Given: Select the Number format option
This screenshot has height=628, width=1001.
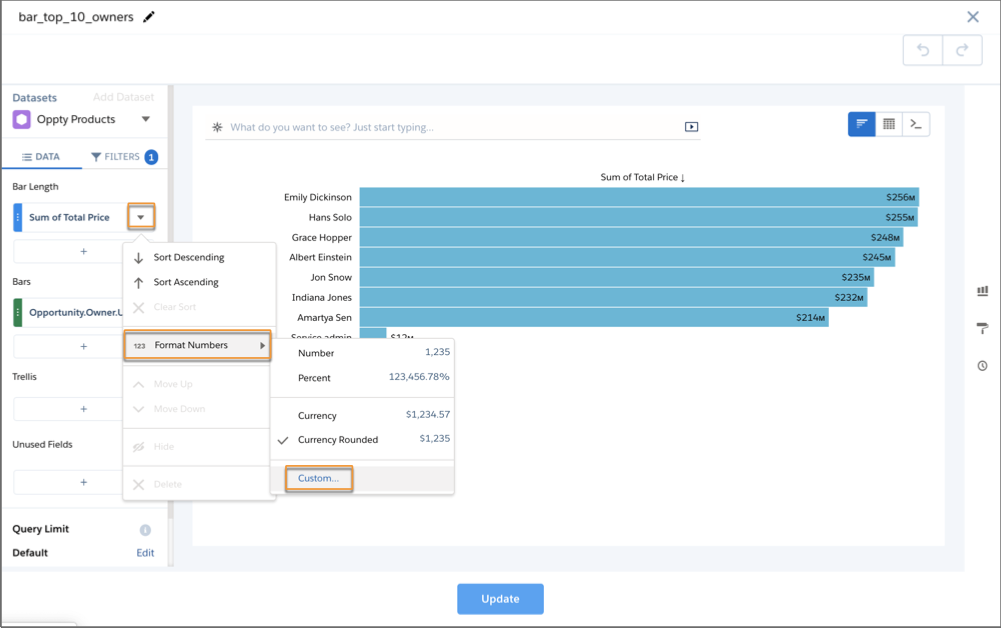Looking at the screenshot, I should (x=362, y=353).
